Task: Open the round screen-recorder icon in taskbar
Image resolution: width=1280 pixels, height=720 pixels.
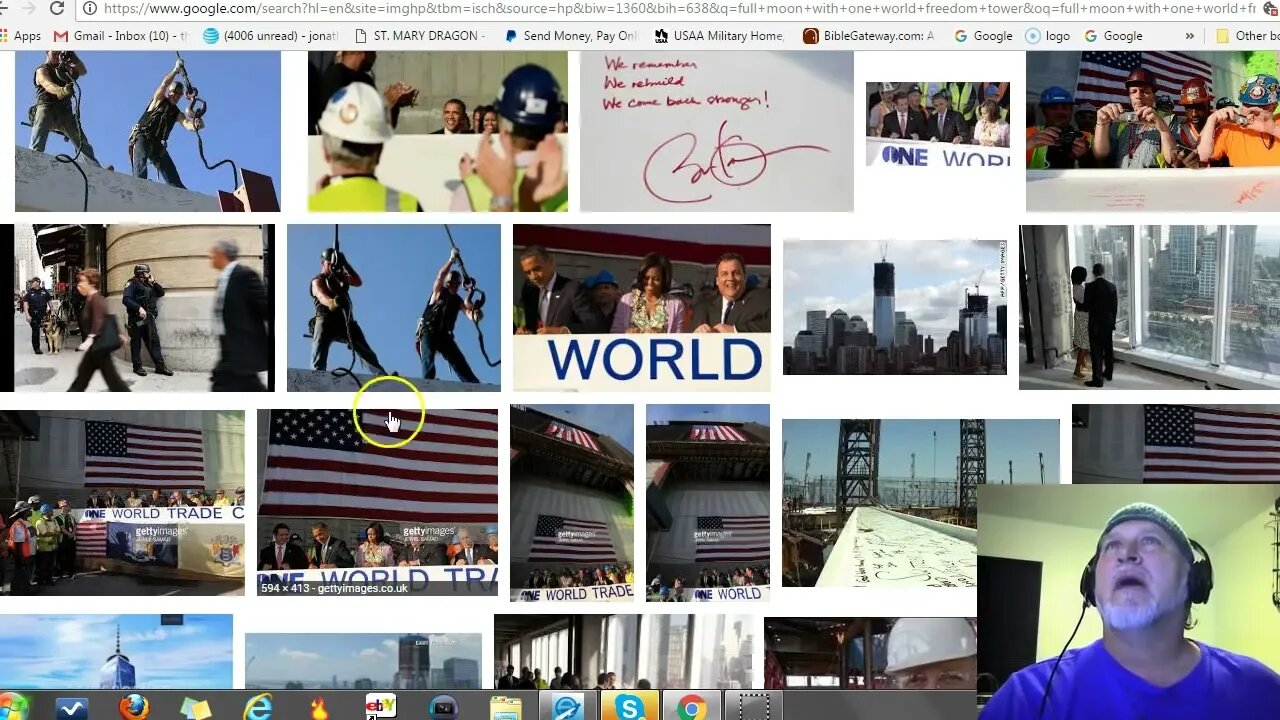Action: coord(443,707)
